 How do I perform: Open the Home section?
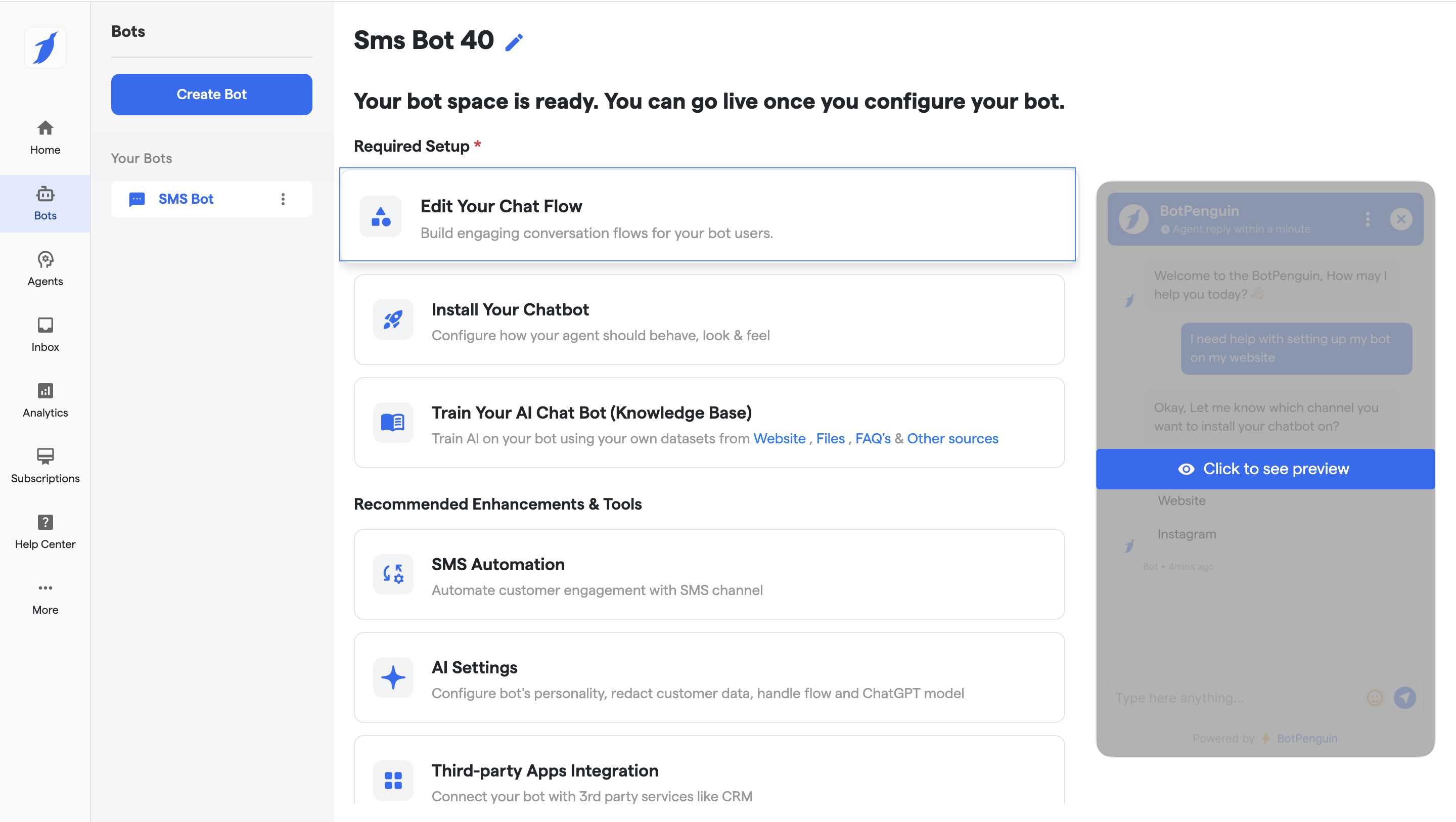pos(45,137)
